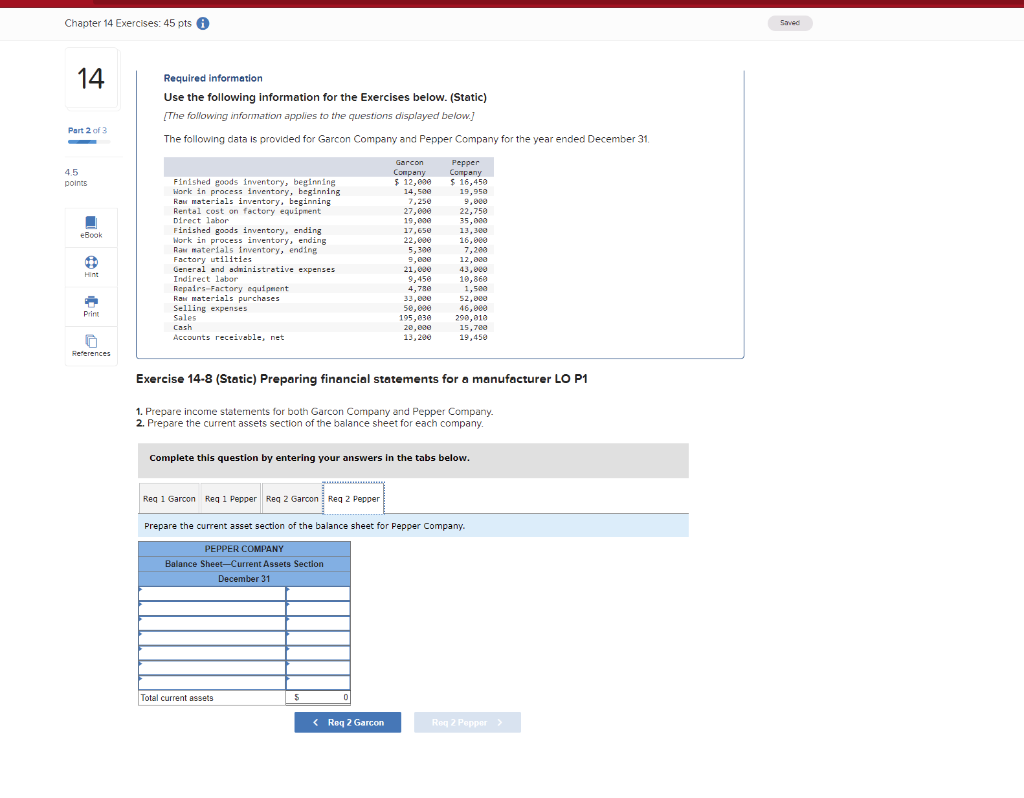Click 'Repairs—Factory equipment' row label
Image resolution: width=1024 pixels, height=798 pixels.
[x=231, y=289]
